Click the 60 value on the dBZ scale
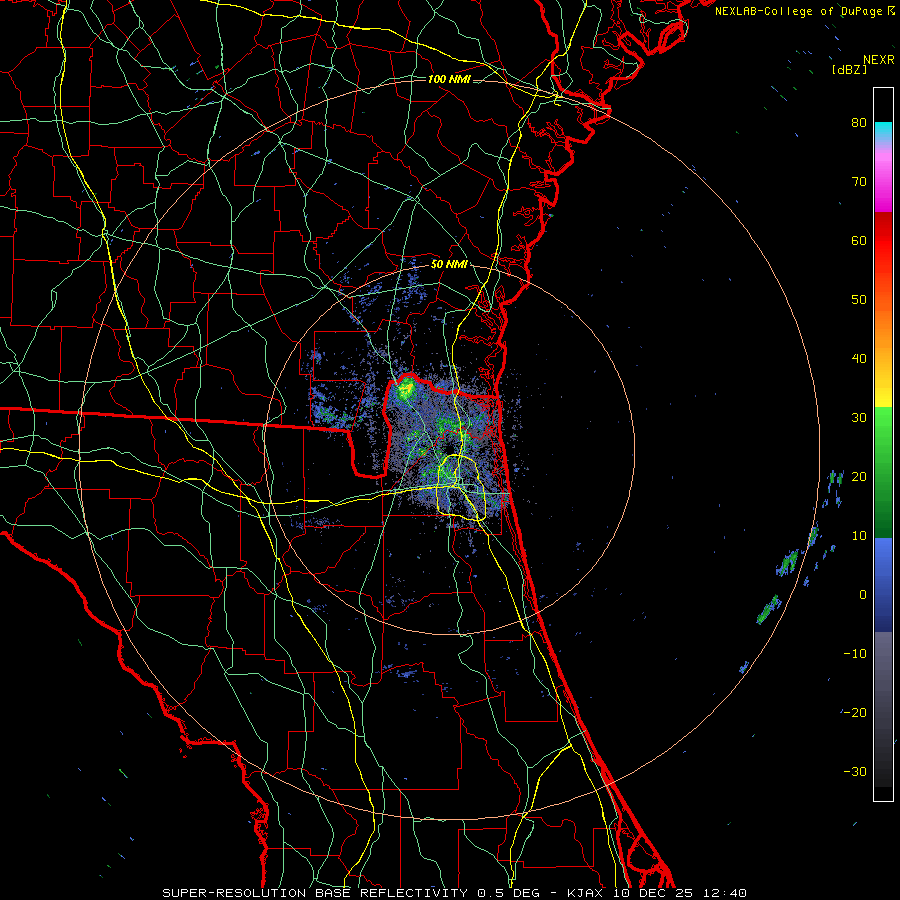This screenshot has height=900, width=900. 859,240
